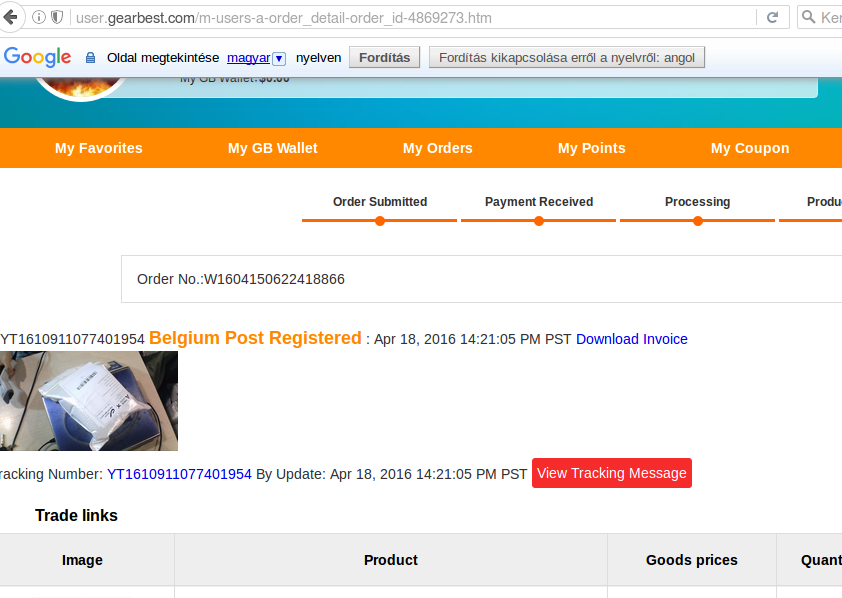The image size is (842, 598).
Task: Open the My Favorites tab
Action: pos(99,148)
